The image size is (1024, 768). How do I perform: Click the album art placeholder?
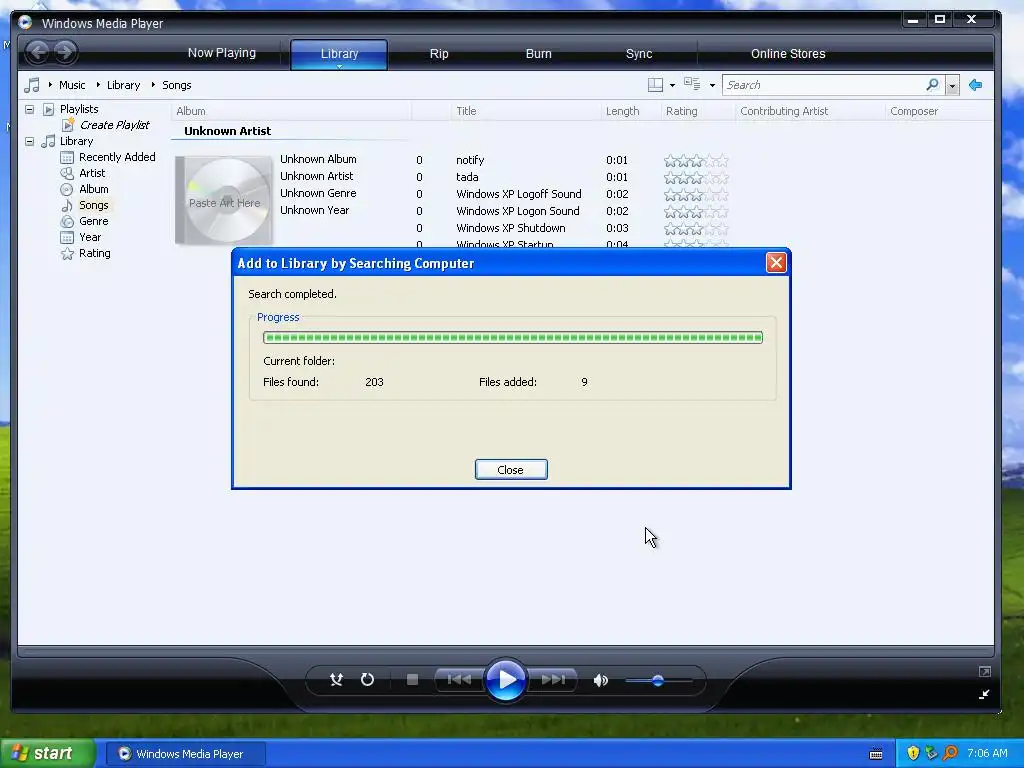224,200
